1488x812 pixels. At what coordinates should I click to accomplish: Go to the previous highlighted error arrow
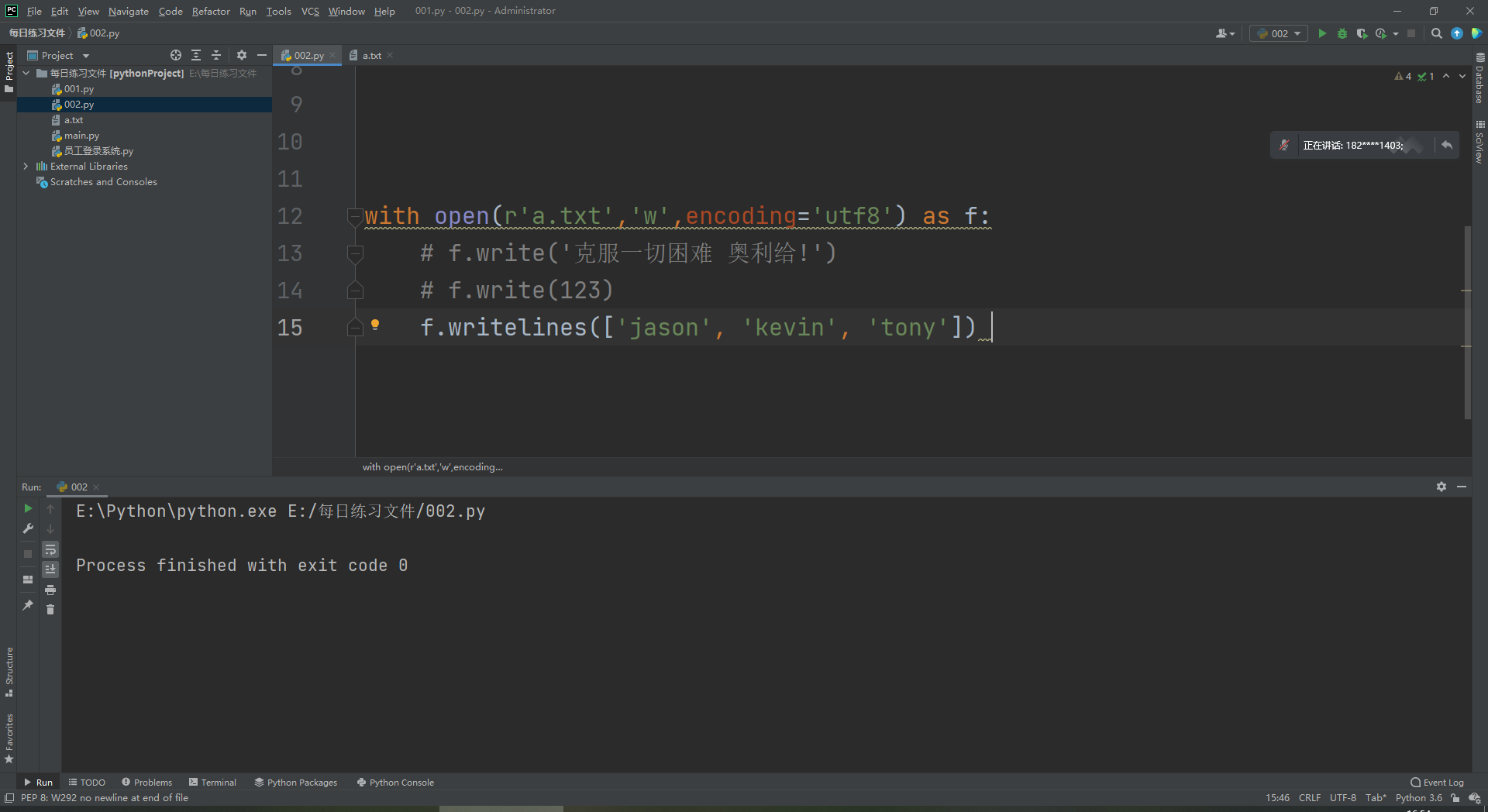pos(1446,76)
